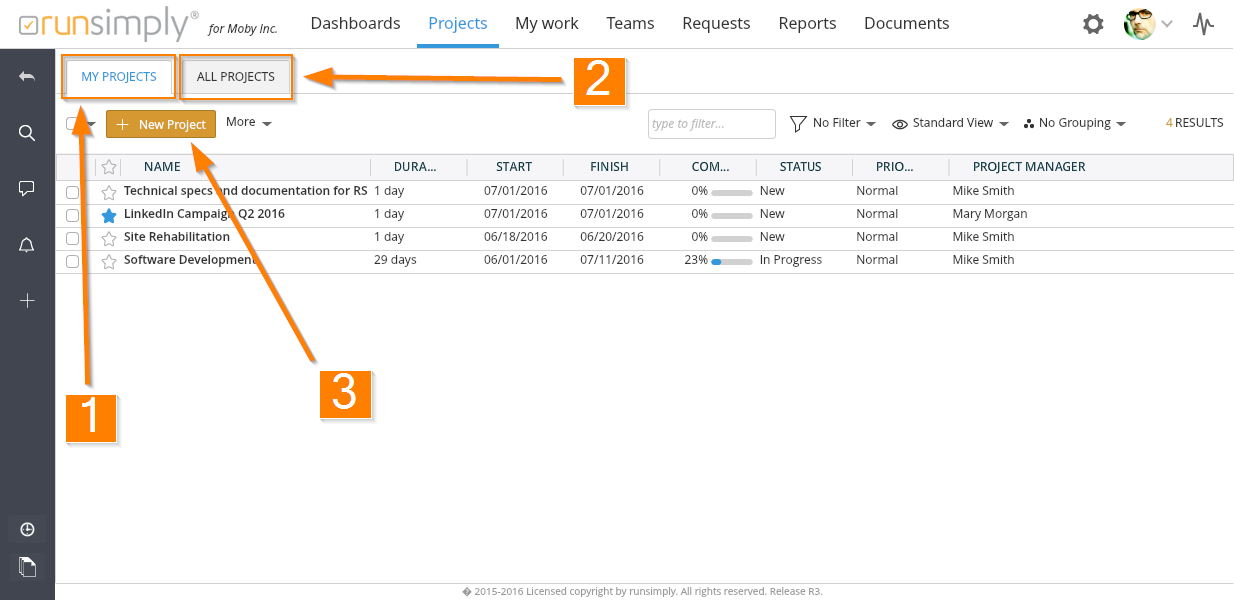Screen dimensions: 1234x600
Task: Click the back arrow icon in sidebar
Action: pos(27,77)
